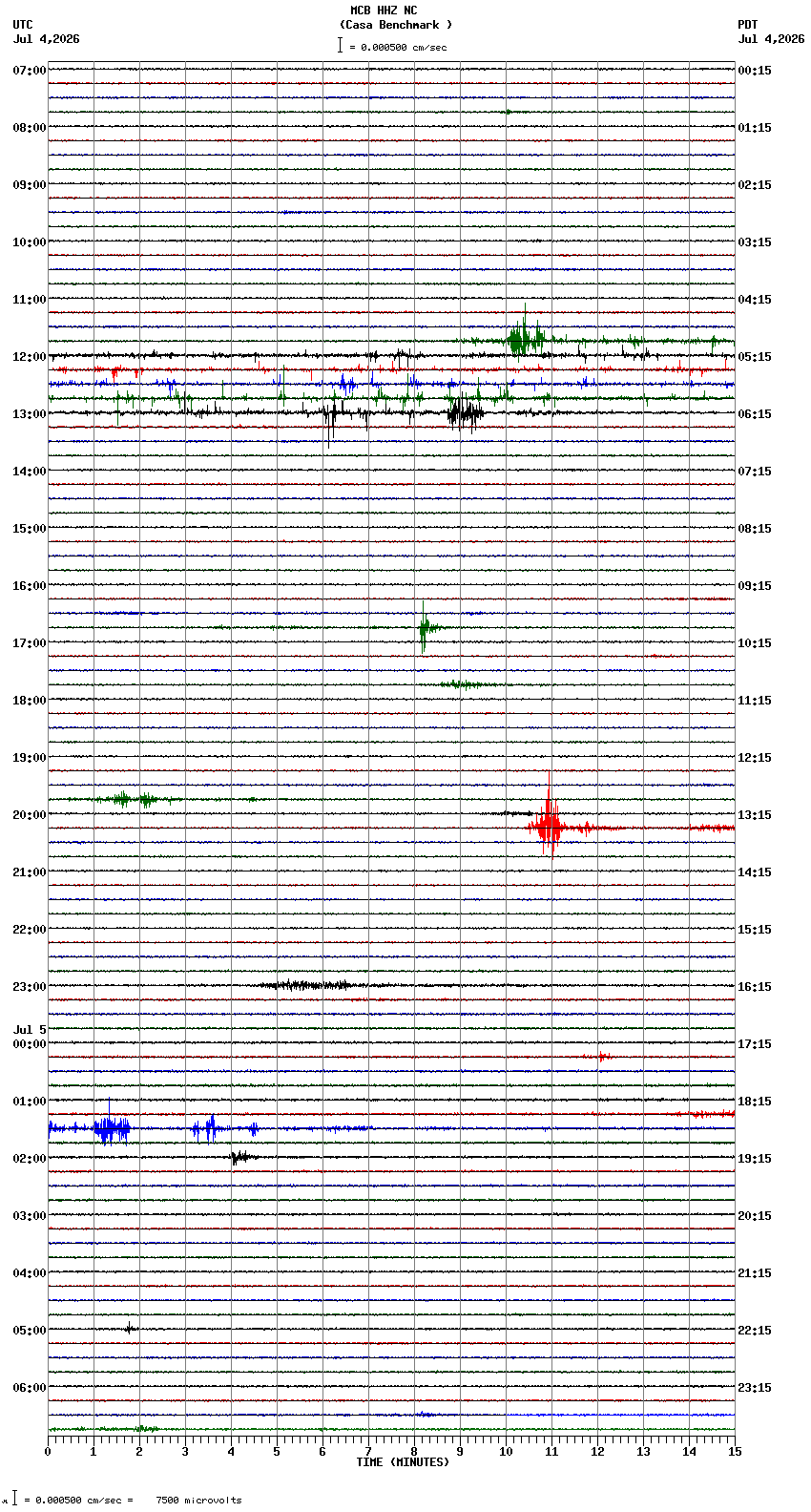Click the 22:00 UTC row label

pyautogui.click(x=30, y=930)
